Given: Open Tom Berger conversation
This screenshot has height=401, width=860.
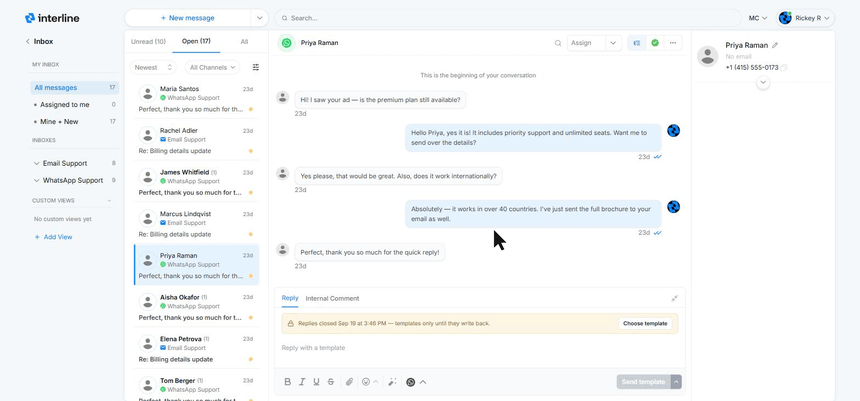Looking at the screenshot, I should tap(196, 386).
